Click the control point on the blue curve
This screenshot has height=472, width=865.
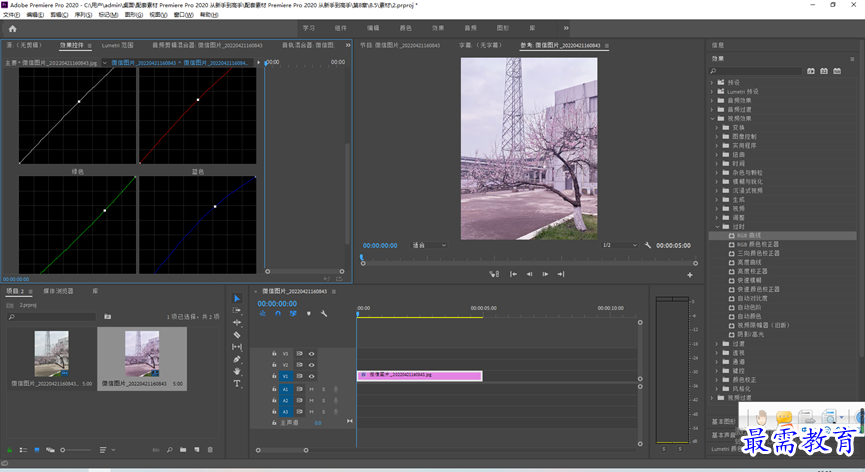pyautogui.click(x=215, y=207)
